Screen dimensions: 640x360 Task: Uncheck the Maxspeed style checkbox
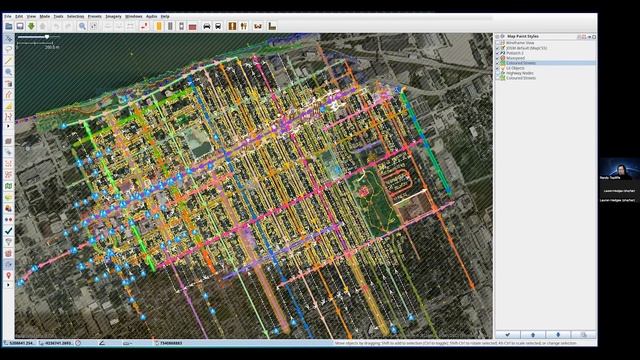(x=498, y=58)
